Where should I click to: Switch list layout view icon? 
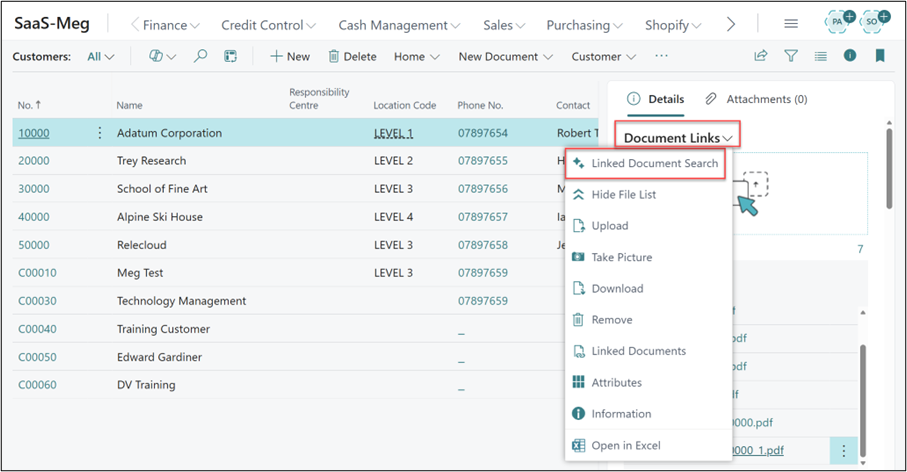pyautogui.click(x=820, y=56)
